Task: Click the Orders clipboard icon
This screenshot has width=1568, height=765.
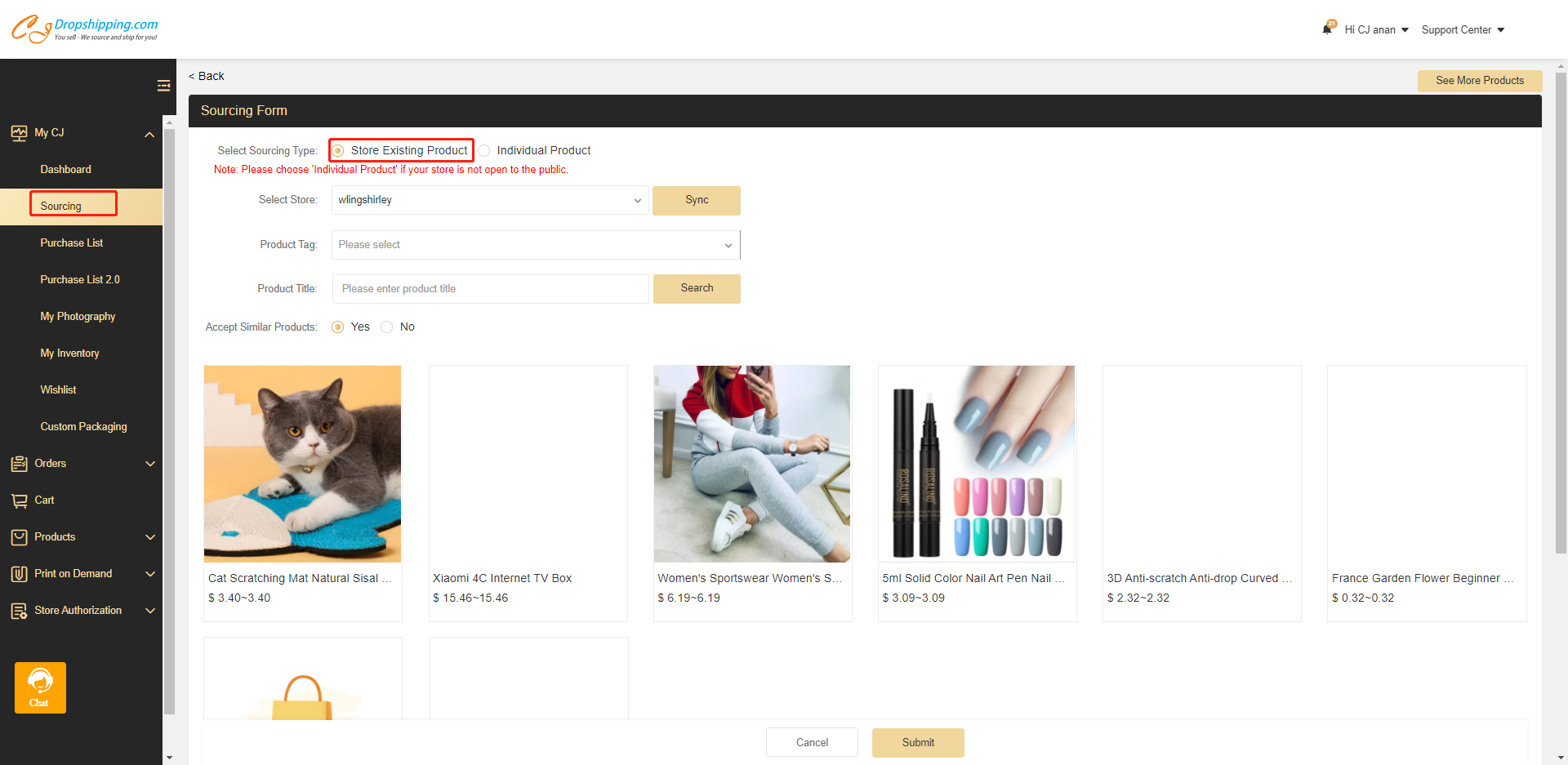Action: point(19,464)
